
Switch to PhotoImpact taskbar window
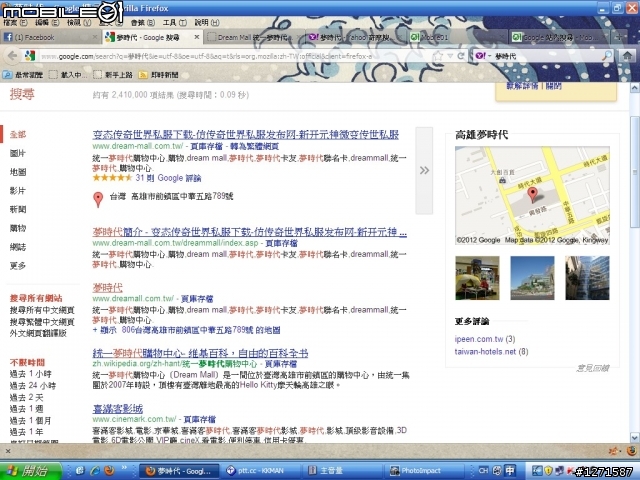[x=424, y=471]
